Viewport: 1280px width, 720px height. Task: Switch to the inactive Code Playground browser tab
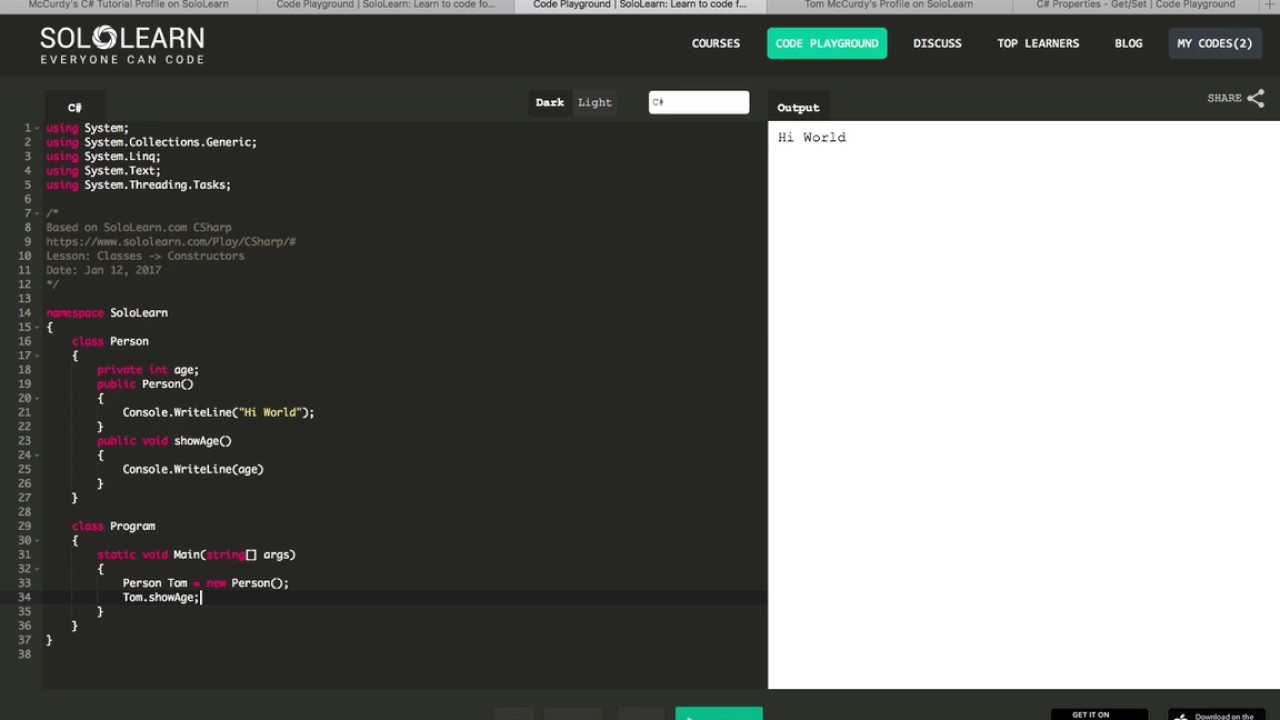(385, 5)
